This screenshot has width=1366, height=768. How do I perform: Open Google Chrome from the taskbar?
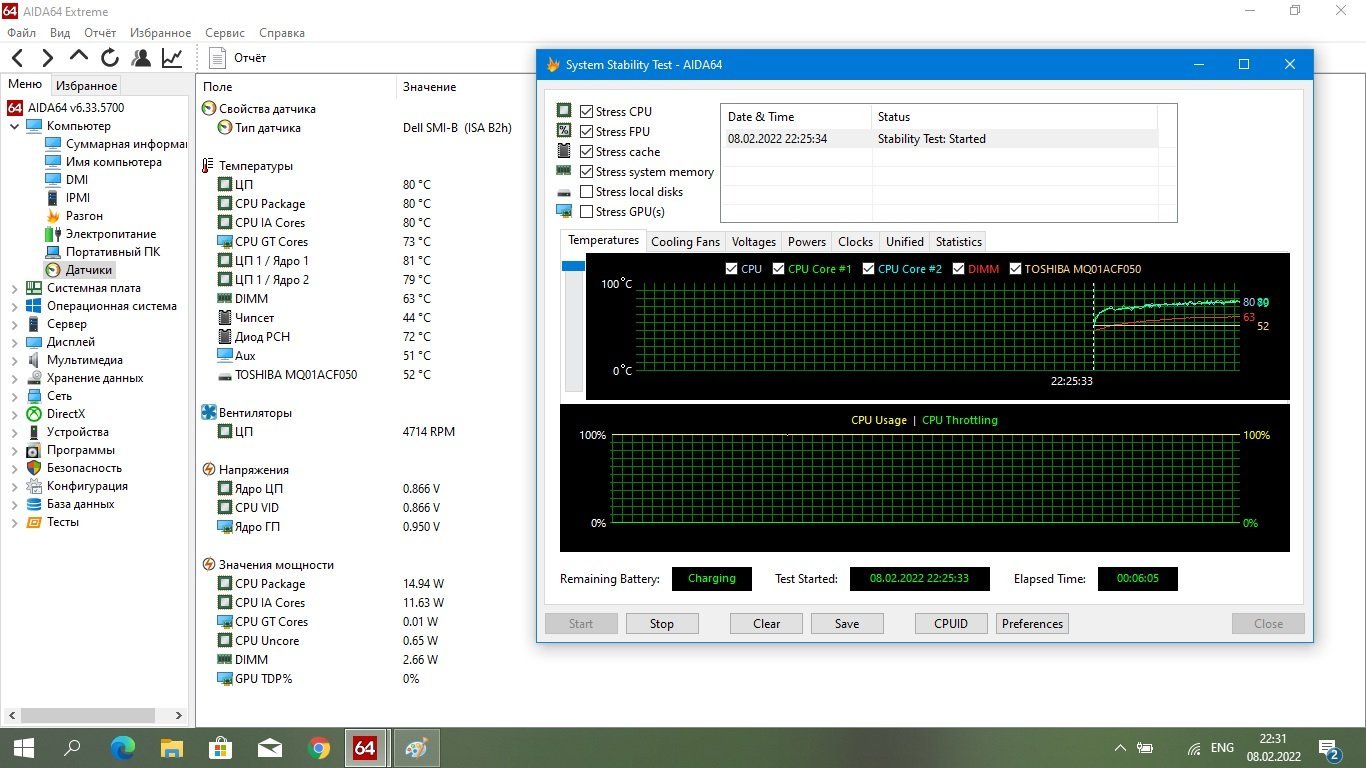click(x=319, y=748)
